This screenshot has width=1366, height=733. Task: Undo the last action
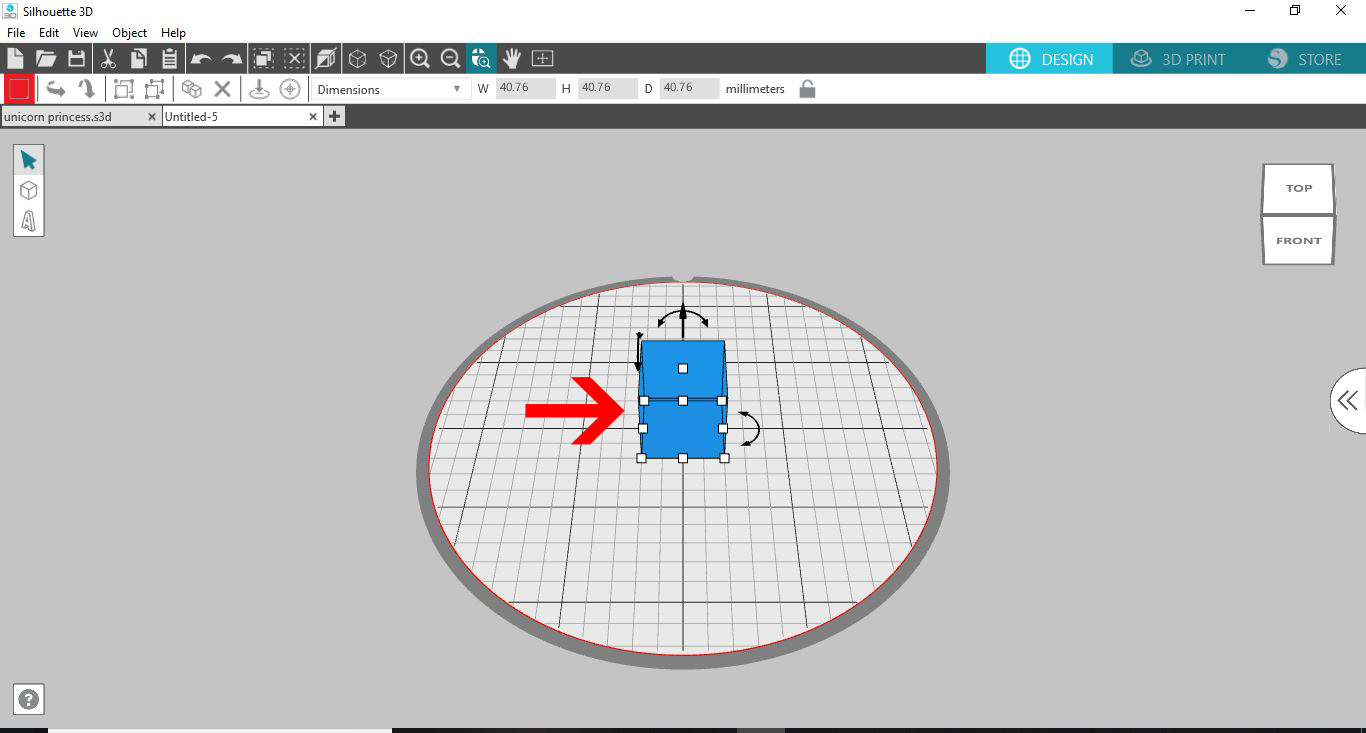pos(201,59)
